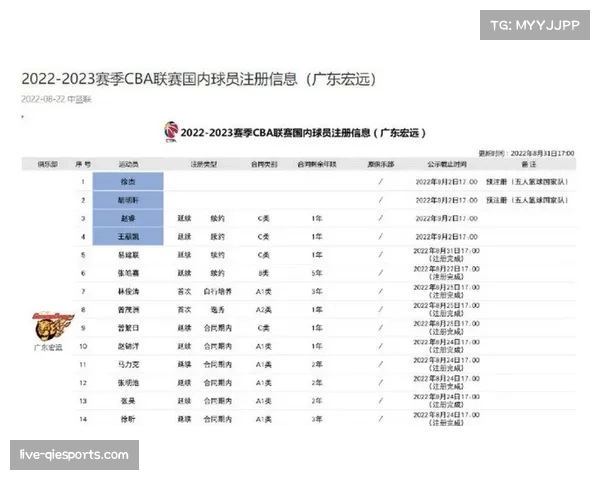Click the 自行培养 registration type in row 7

coord(217,292)
